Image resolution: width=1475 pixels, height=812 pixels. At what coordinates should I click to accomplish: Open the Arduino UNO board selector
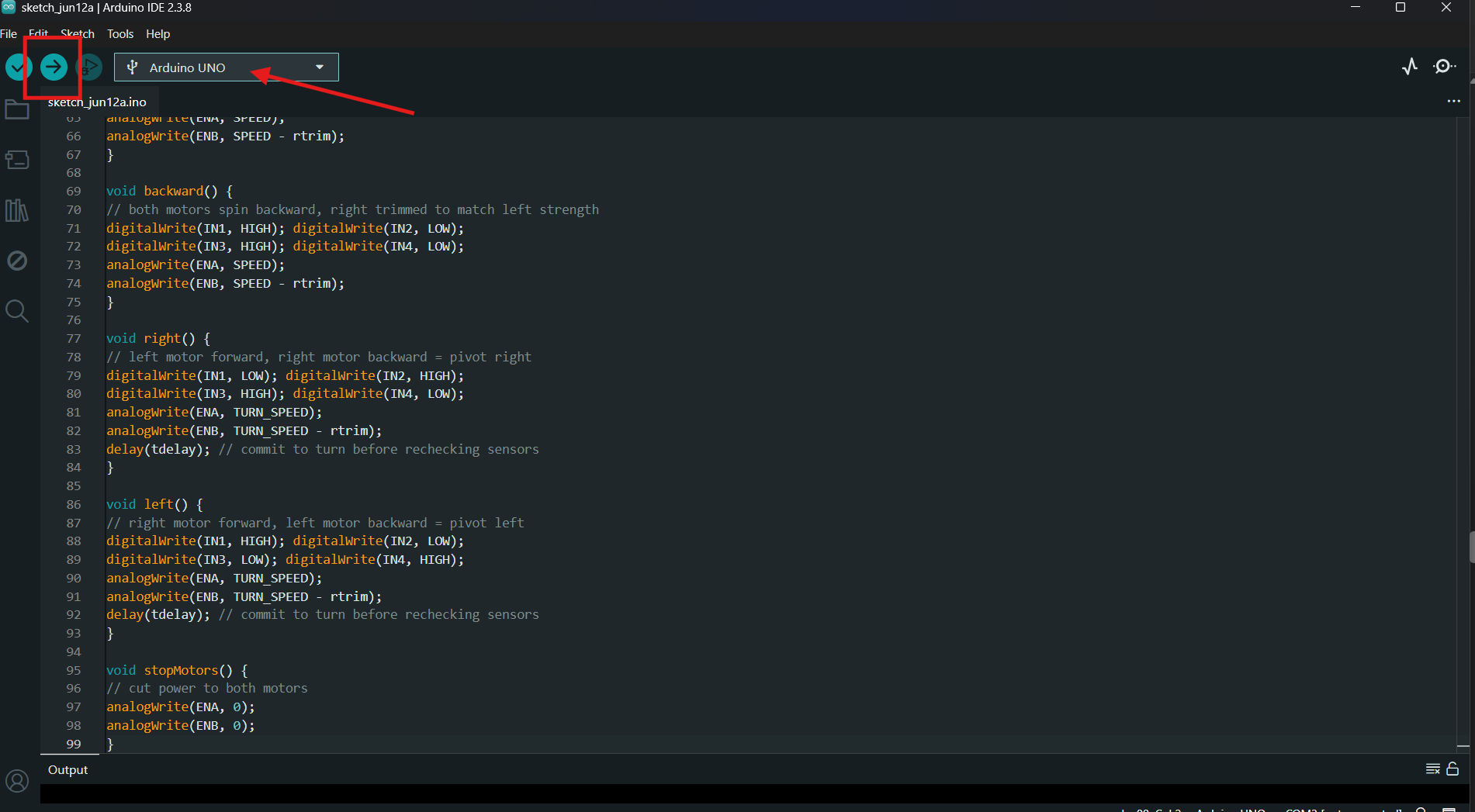coord(227,67)
